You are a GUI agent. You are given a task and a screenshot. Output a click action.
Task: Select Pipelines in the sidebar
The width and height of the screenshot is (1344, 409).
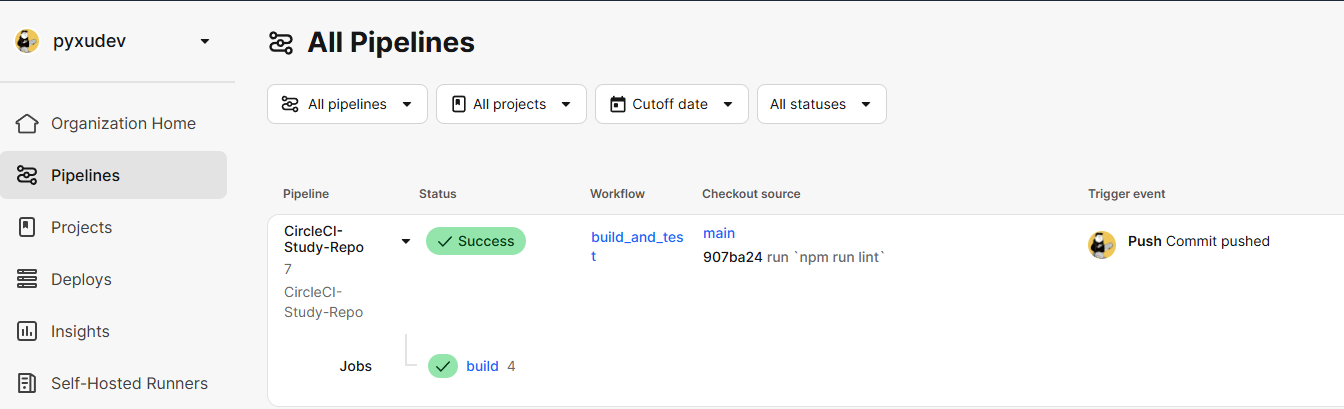coord(114,175)
